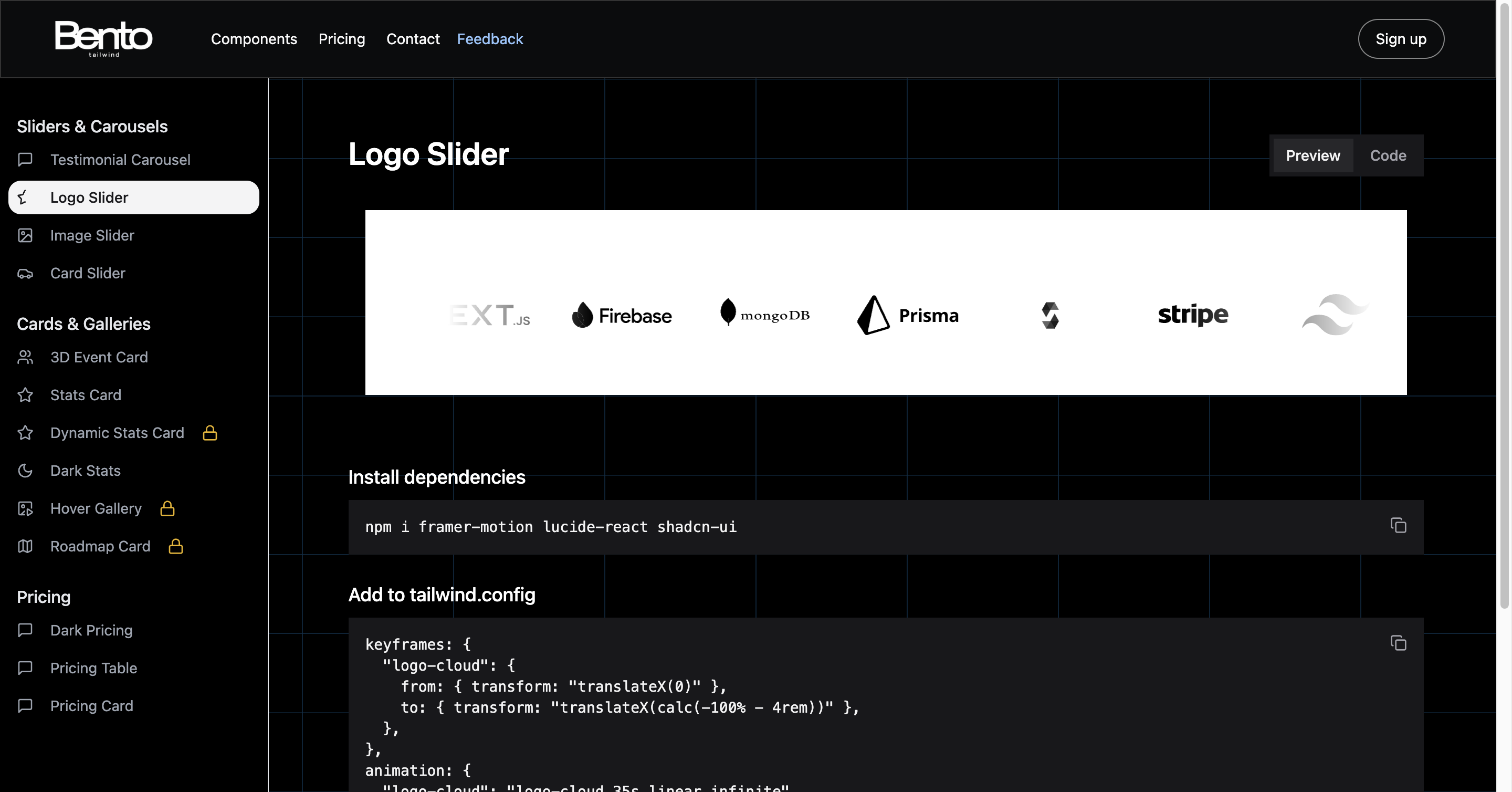This screenshot has width=1512, height=792.
Task: Click the Roadmap Card map icon
Action: 25,547
